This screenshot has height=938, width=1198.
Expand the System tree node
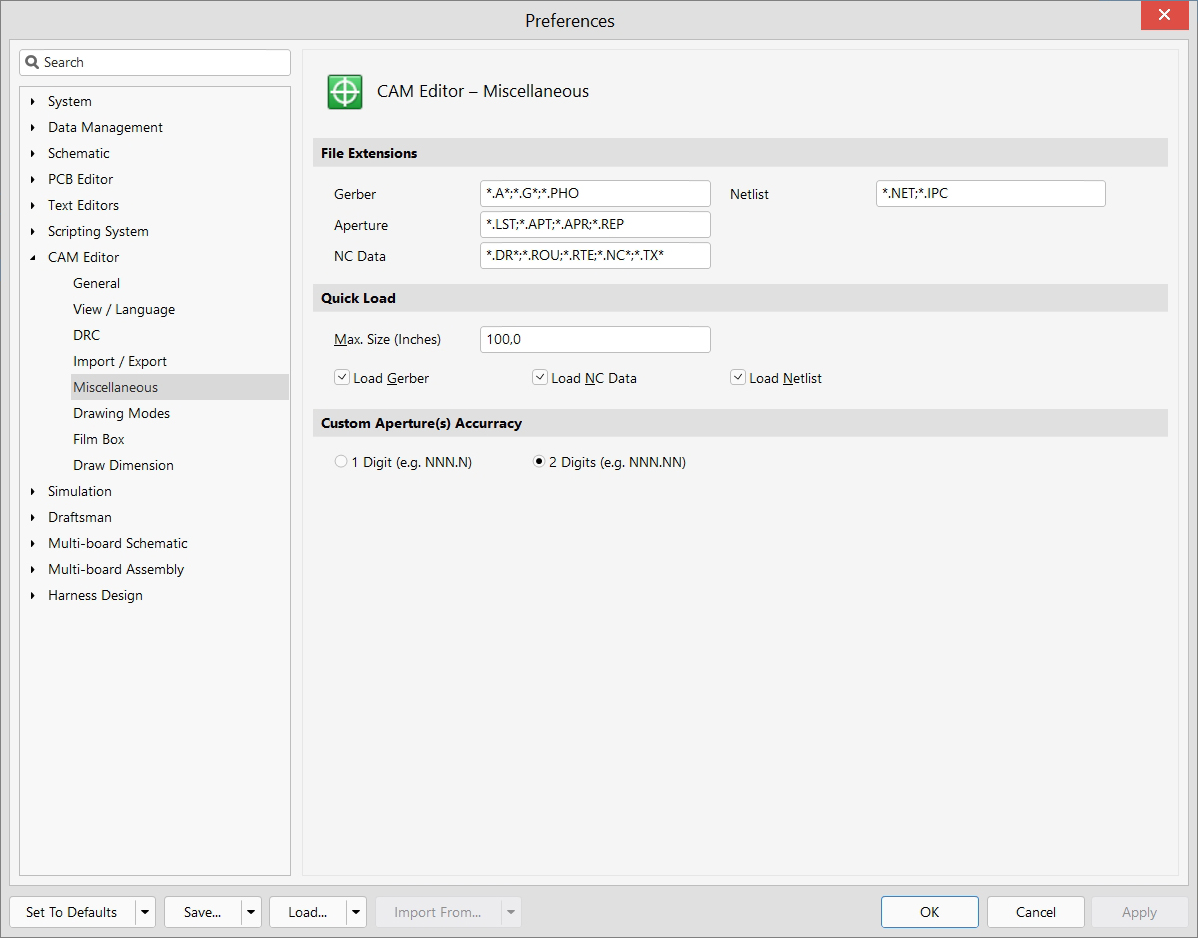pyautogui.click(x=33, y=102)
